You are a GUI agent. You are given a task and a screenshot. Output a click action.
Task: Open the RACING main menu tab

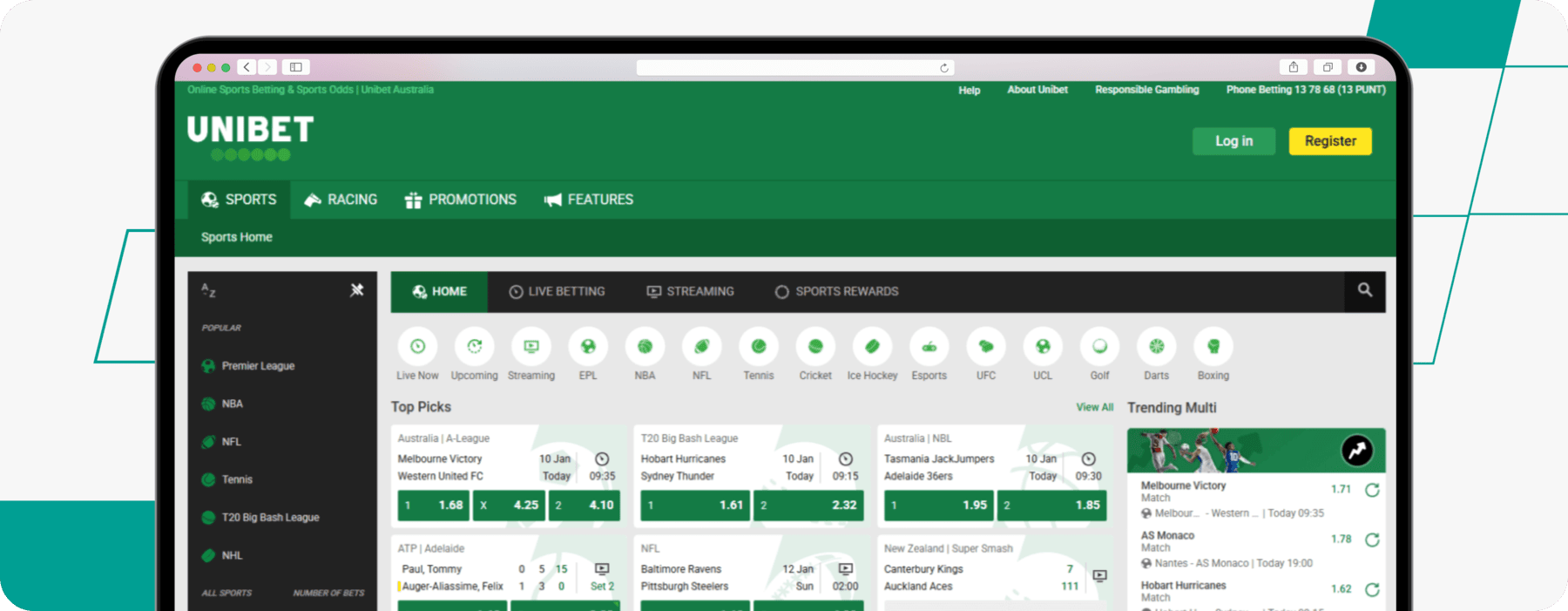click(341, 200)
